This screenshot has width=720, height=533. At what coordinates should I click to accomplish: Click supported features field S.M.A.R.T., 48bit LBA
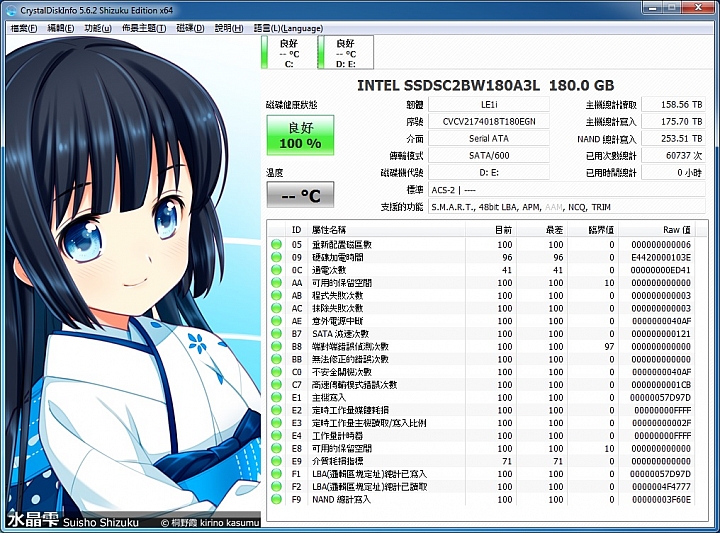point(567,207)
